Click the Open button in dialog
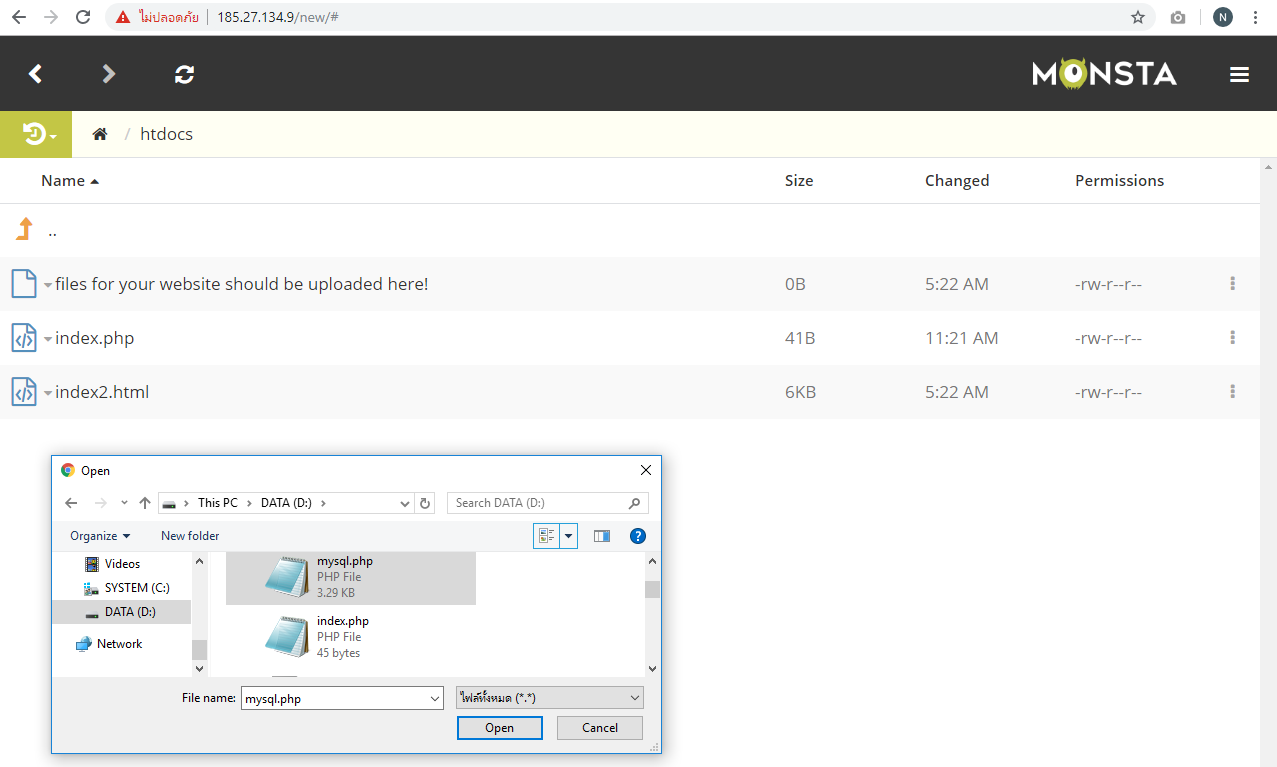This screenshot has width=1277, height=767. click(499, 728)
